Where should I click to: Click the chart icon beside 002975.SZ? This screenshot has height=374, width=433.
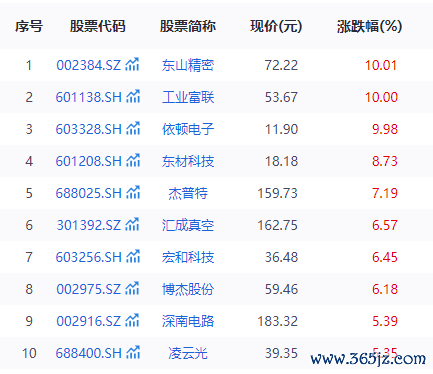click(x=132, y=288)
